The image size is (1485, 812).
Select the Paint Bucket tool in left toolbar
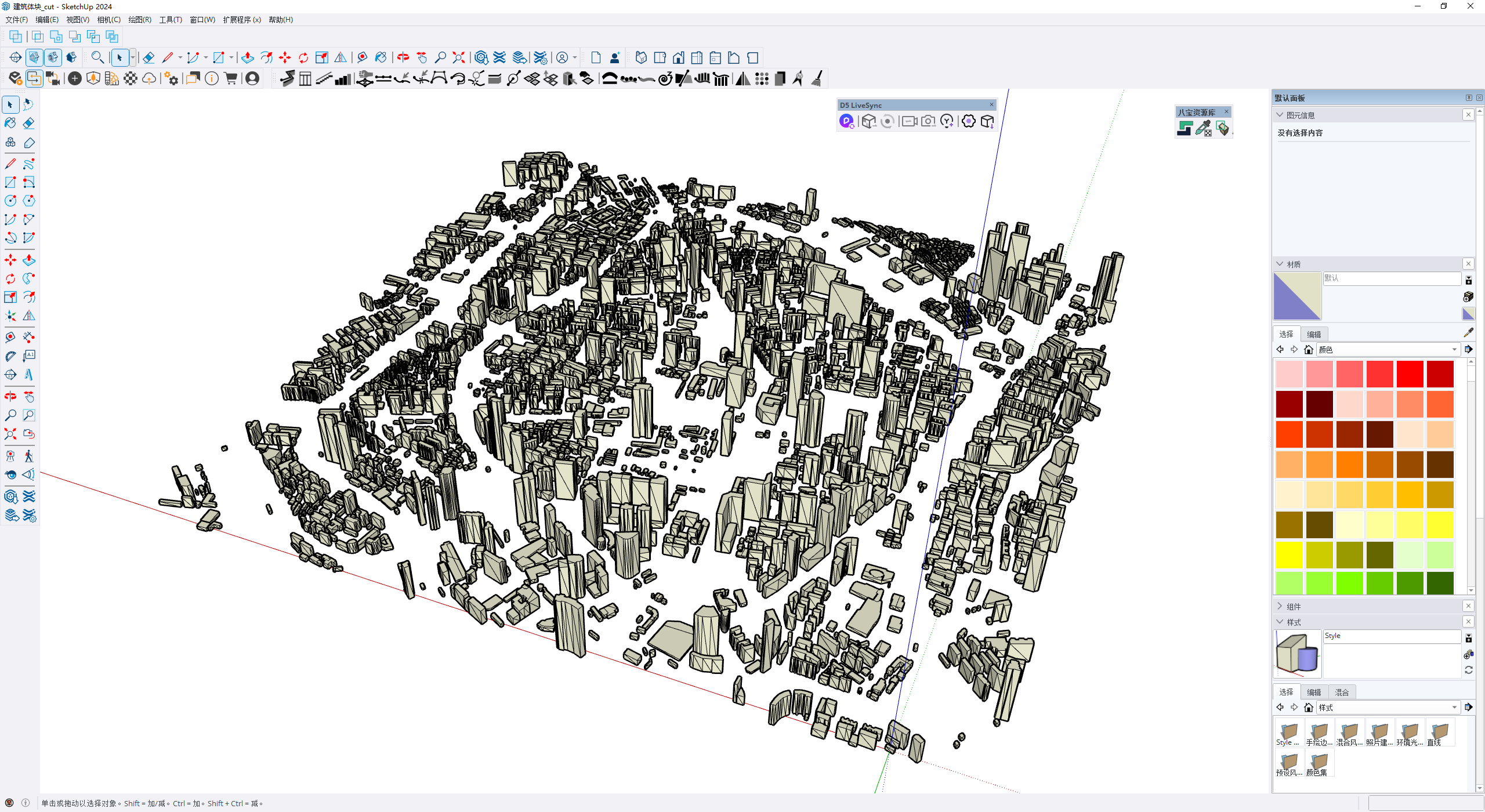tap(10, 123)
